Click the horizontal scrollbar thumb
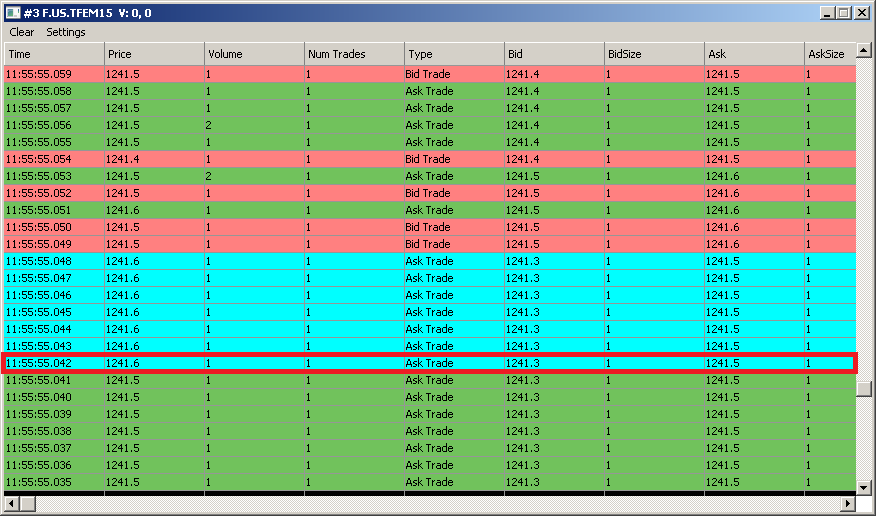This screenshot has height=516, width=888. point(28,503)
